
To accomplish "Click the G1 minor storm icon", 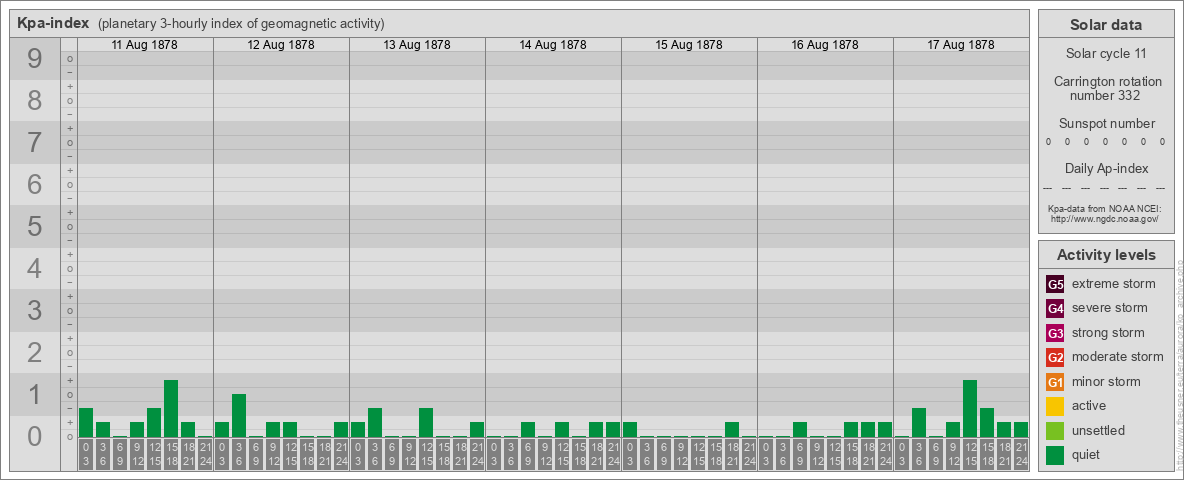I will coord(1055,382).
